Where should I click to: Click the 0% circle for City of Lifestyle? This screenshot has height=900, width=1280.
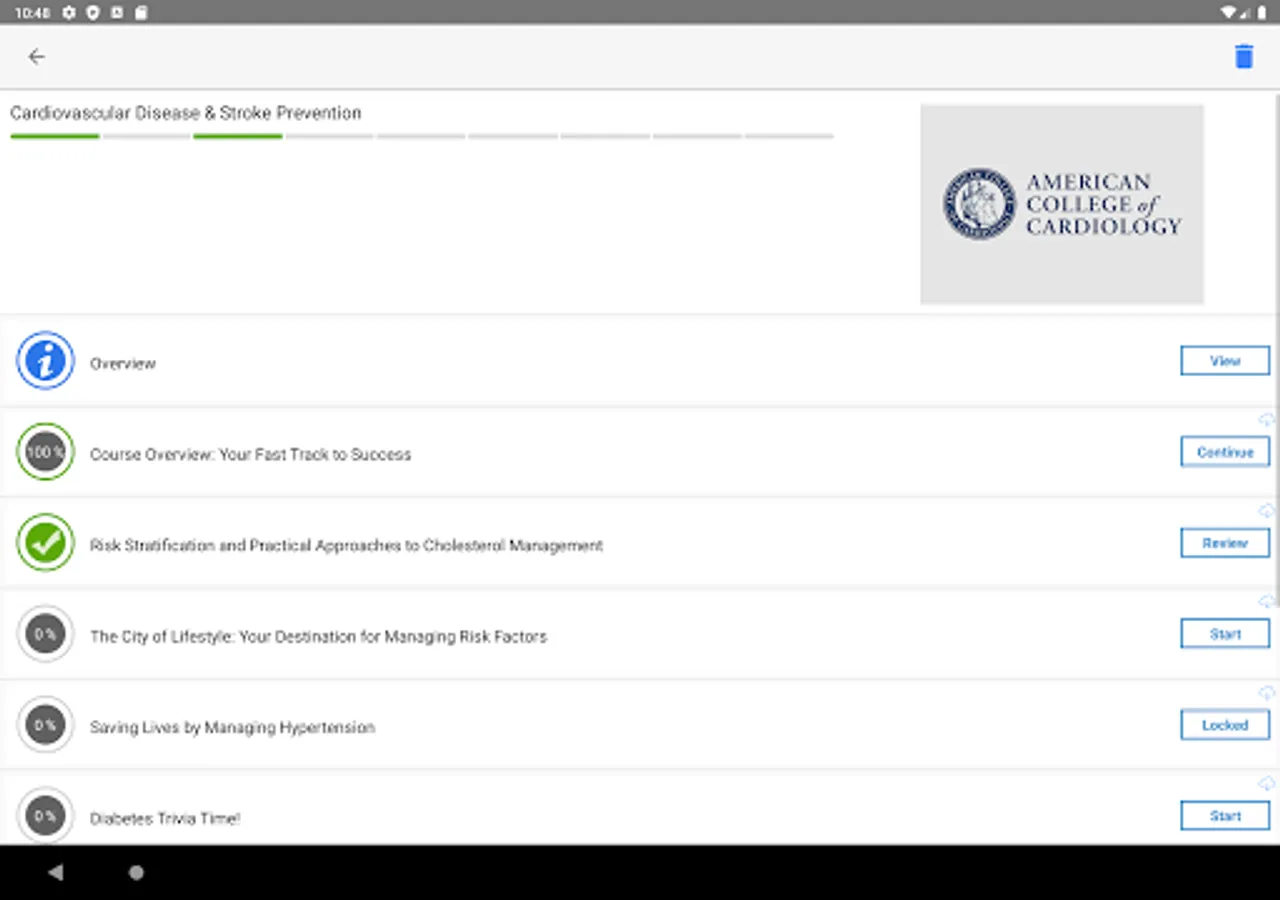pyautogui.click(x=45, y=634)
